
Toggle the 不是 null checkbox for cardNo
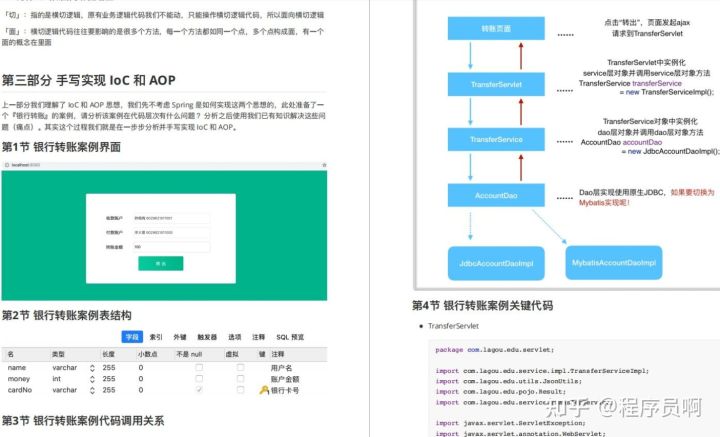tap(199, 390)
